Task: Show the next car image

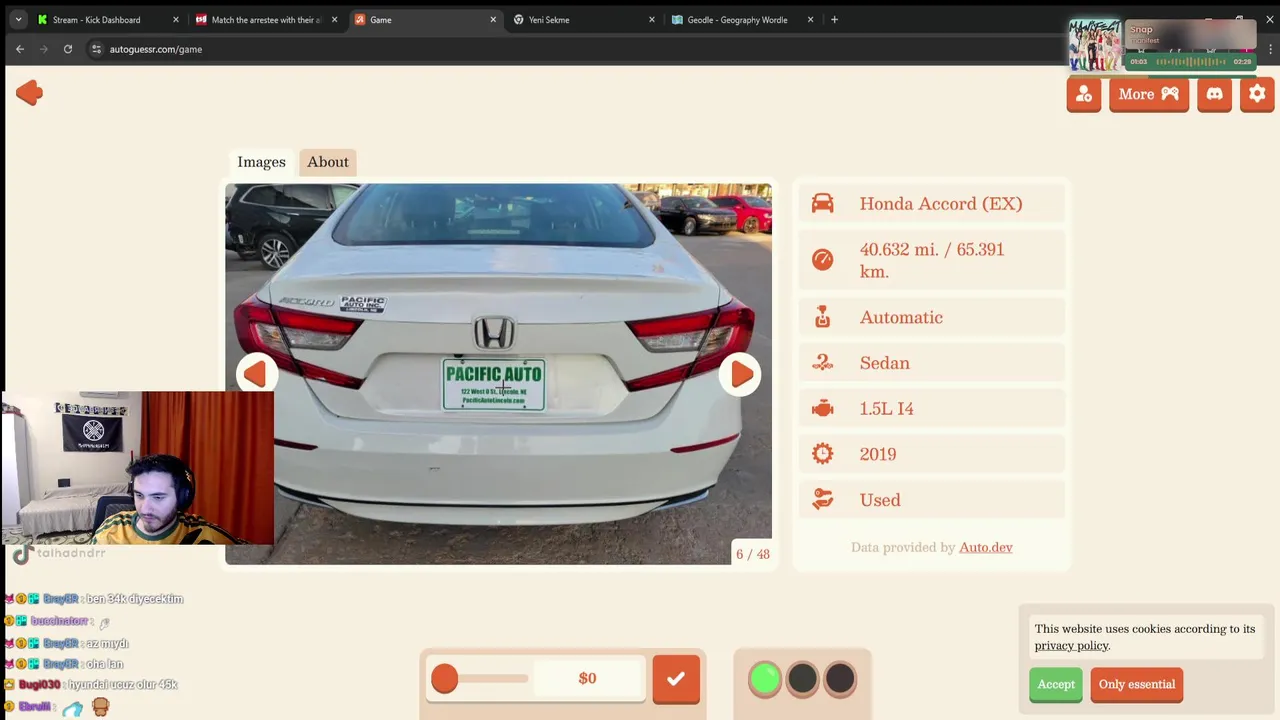Action: click(x=740, y=374)
